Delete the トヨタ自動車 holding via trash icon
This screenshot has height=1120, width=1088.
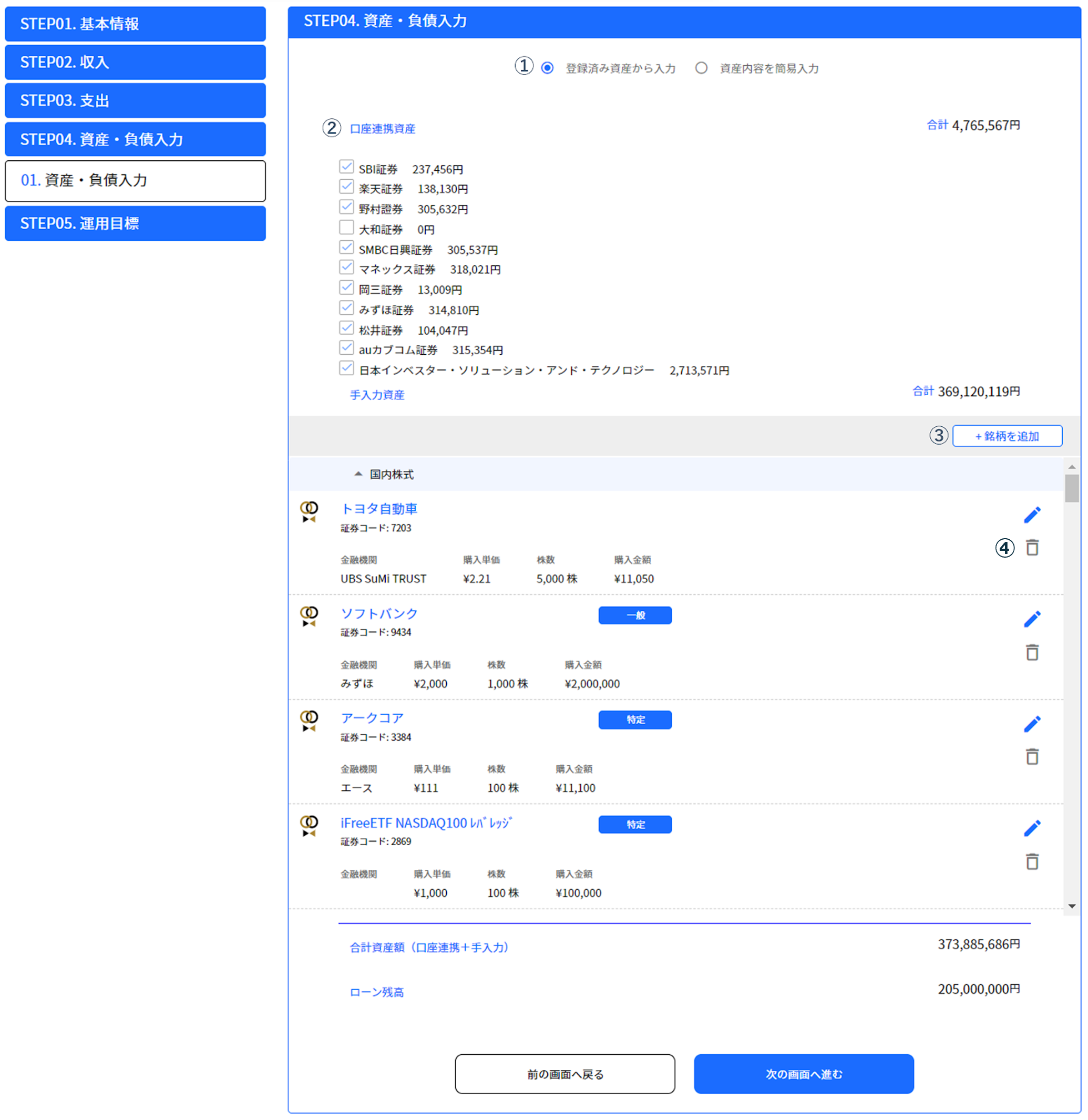[1032, 548]
